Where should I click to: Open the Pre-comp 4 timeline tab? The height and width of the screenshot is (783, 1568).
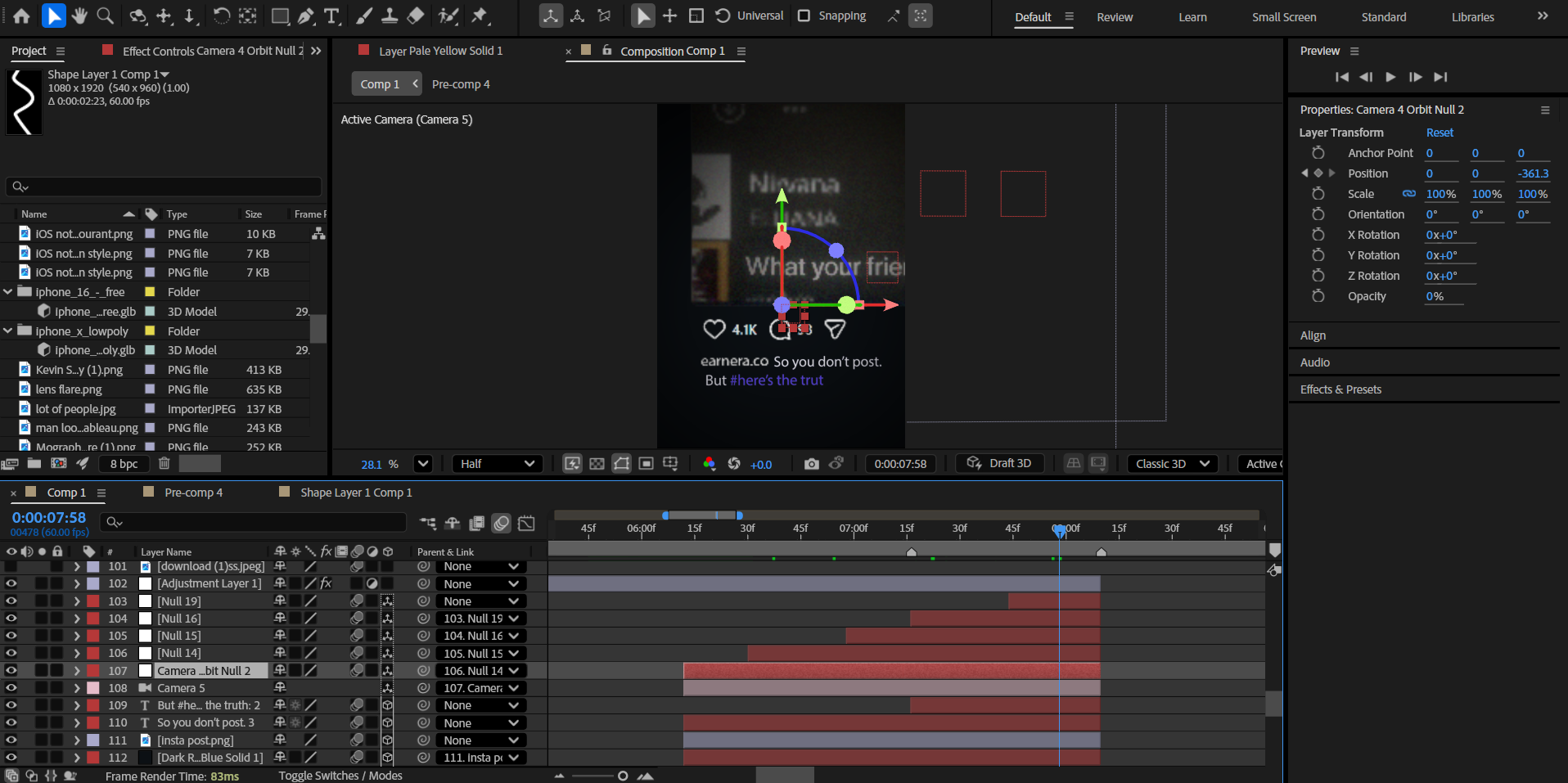(193, 493)
